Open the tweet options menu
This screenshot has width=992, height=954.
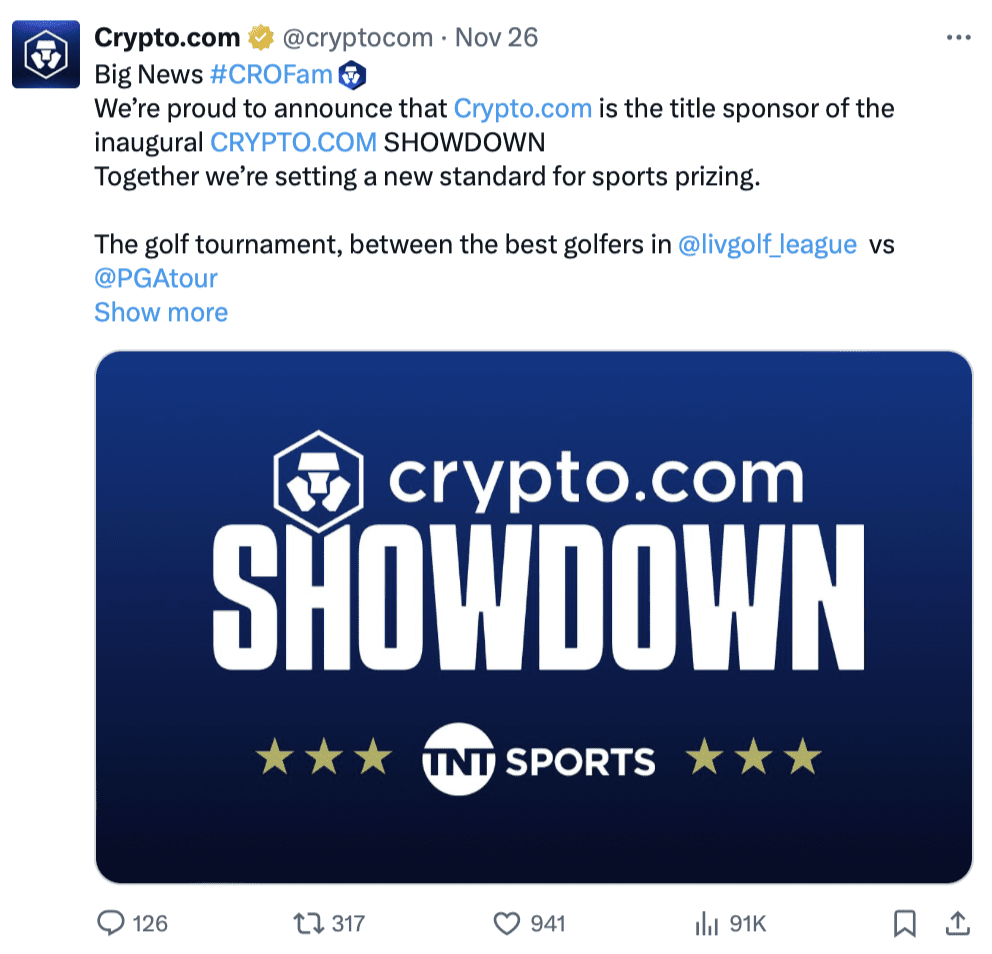pos(958,37)
